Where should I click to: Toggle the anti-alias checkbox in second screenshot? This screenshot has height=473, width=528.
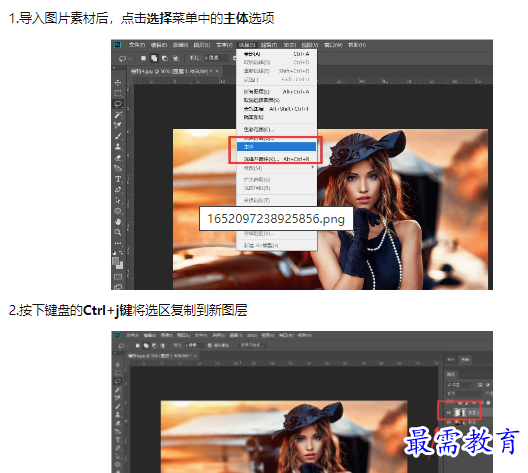pos(210,345)
